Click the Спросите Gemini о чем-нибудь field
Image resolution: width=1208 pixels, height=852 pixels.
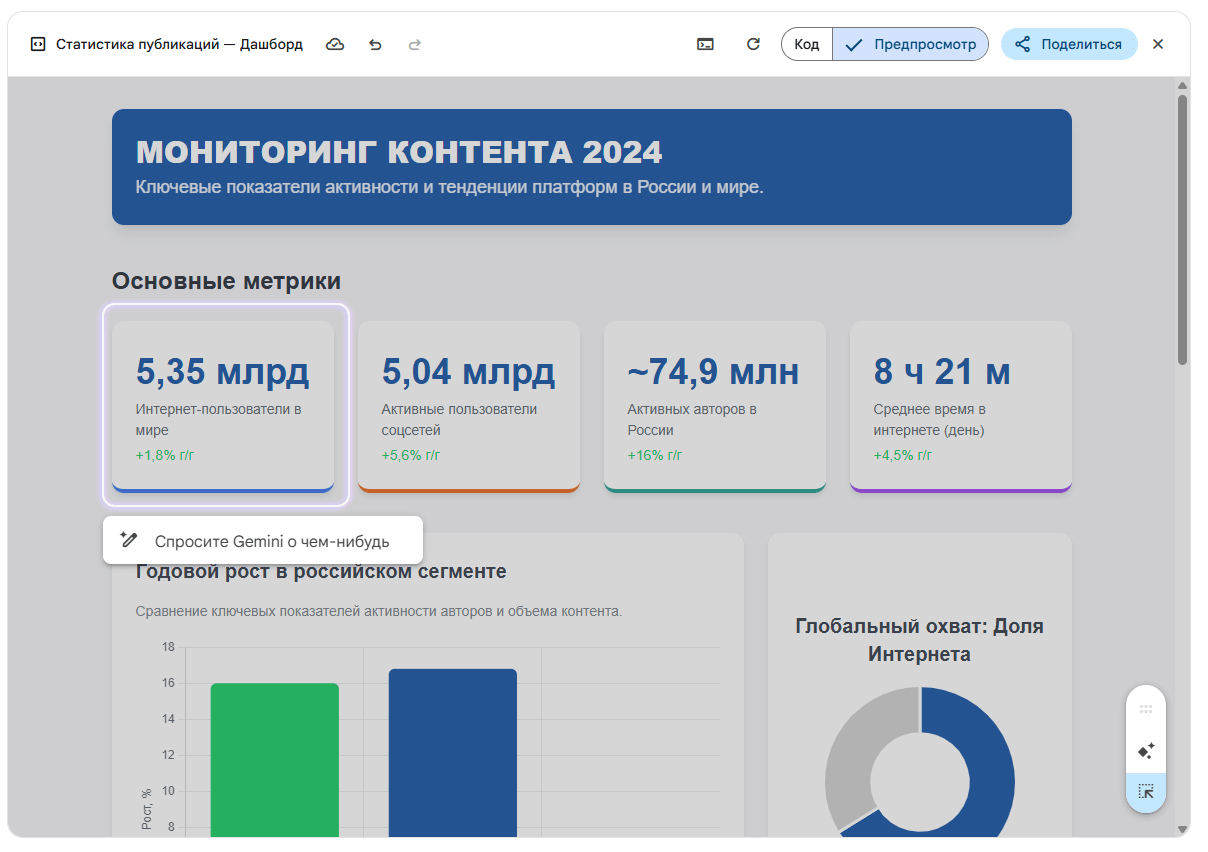click(271, 541)
